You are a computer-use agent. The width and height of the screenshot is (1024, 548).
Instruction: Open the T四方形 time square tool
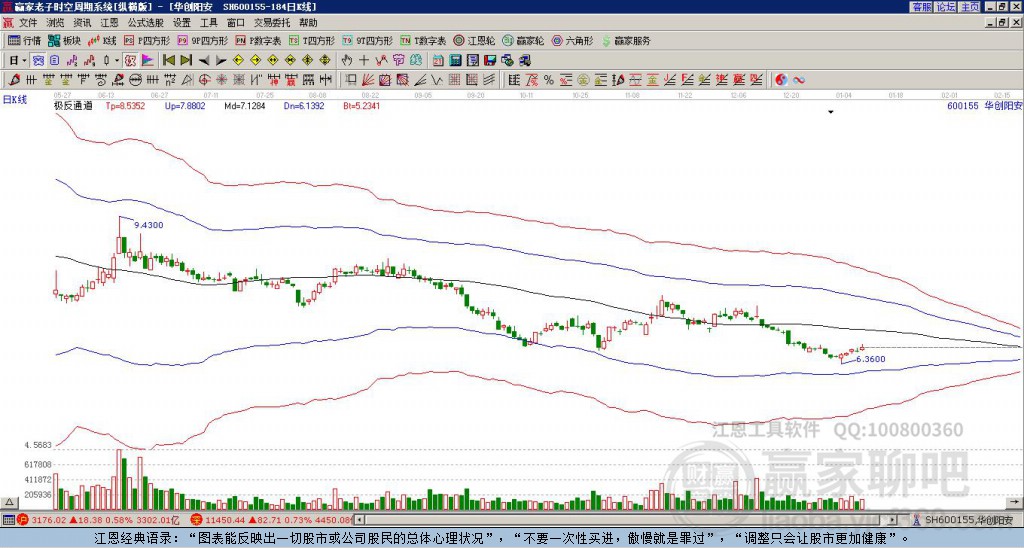pyautogui.click(x=312, y=40)
